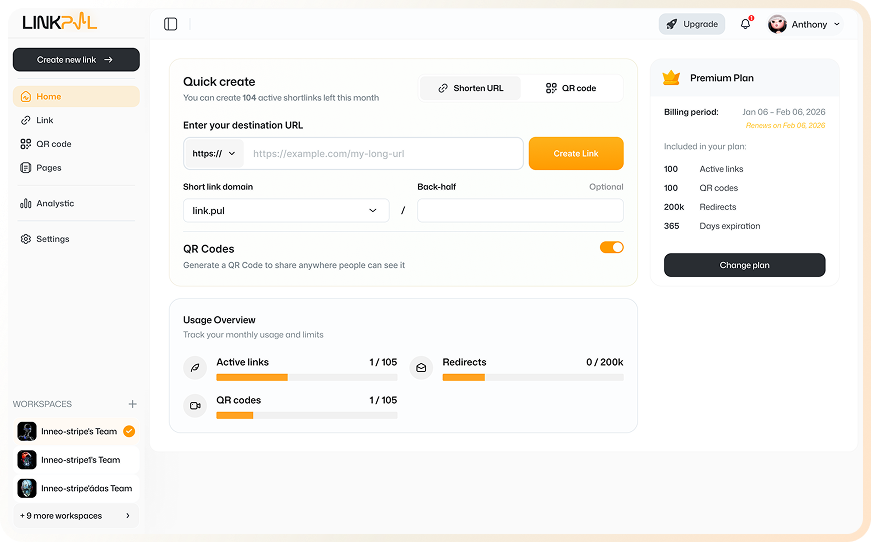Viewport: 871px width, 542px height.
Task: Click the Redirects envelope icon
Action: (x=421, y=368)
